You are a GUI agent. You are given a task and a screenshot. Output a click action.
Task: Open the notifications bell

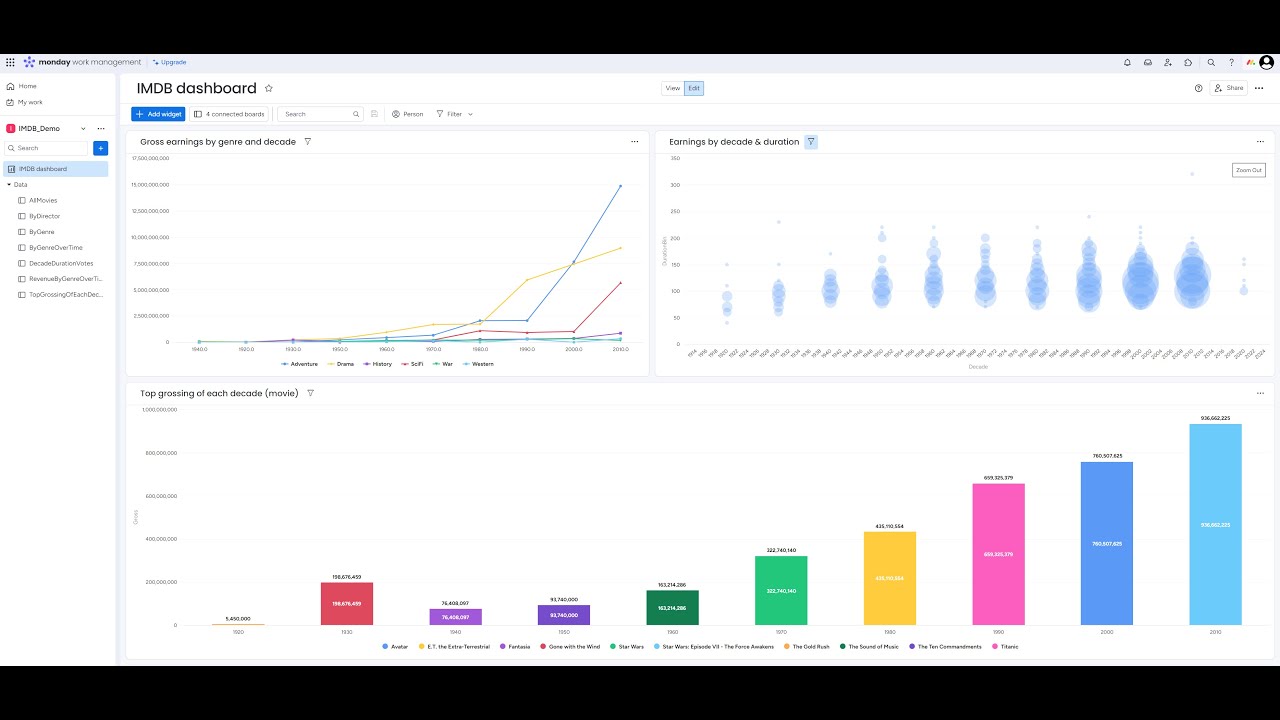1127,62
